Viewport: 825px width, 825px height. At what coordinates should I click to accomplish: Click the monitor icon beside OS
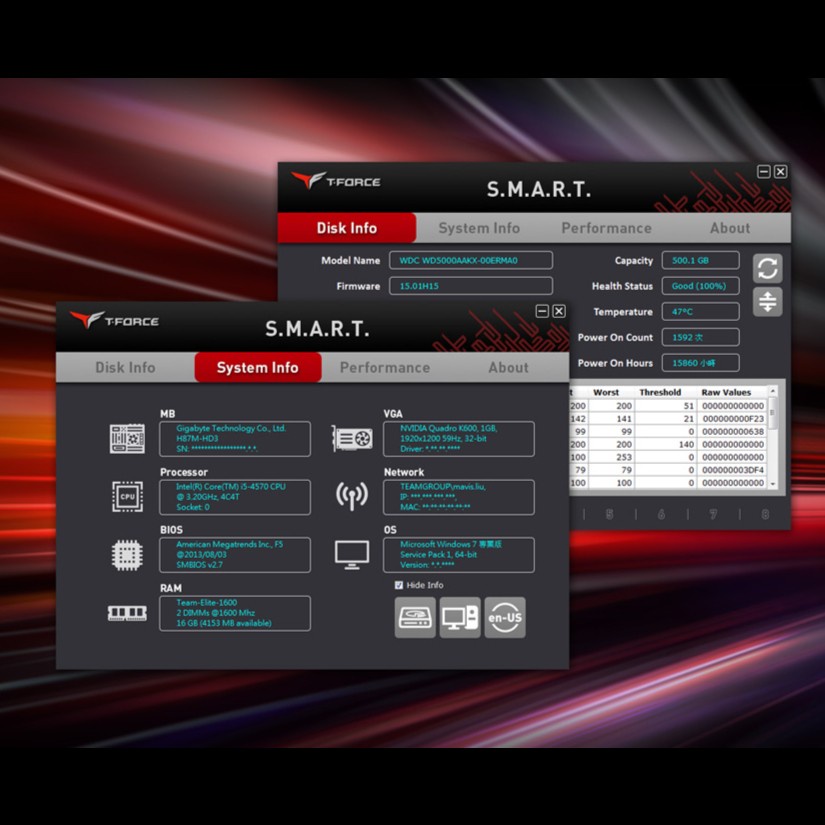pos(352,555)
